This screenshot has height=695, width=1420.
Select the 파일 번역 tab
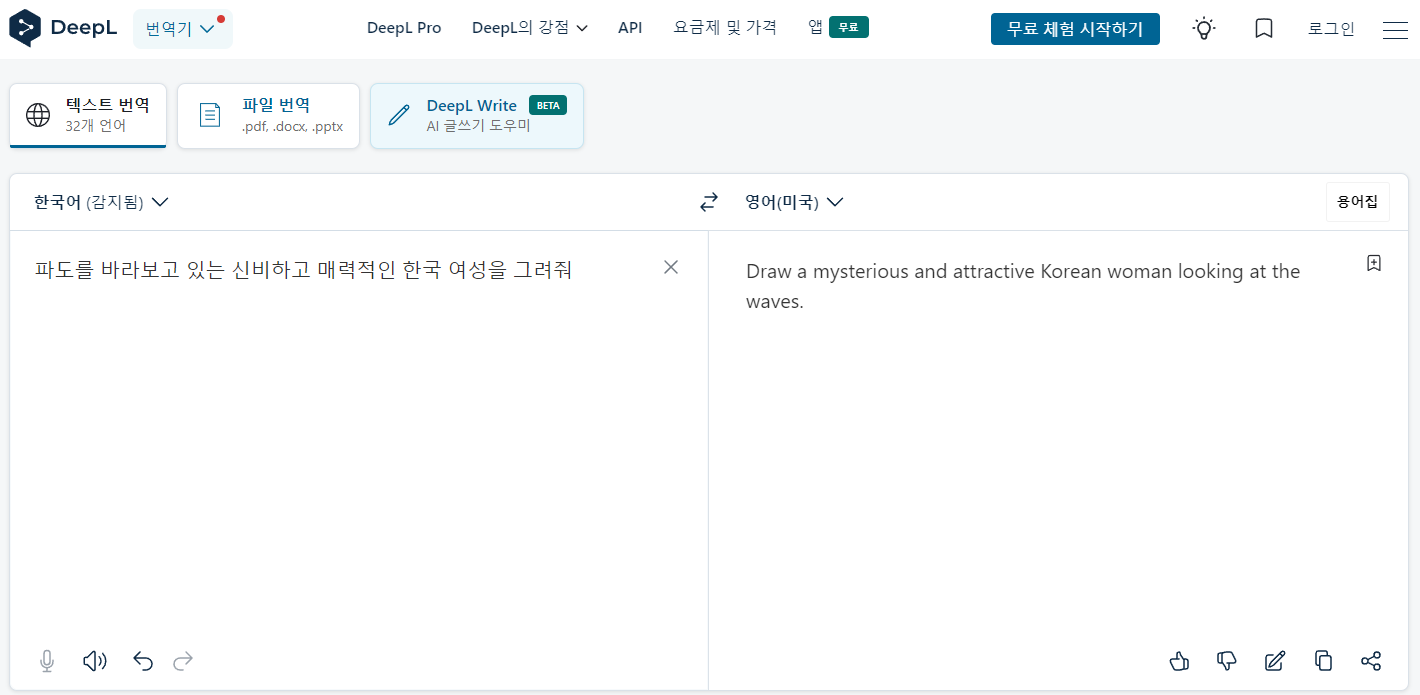[268, 116]
